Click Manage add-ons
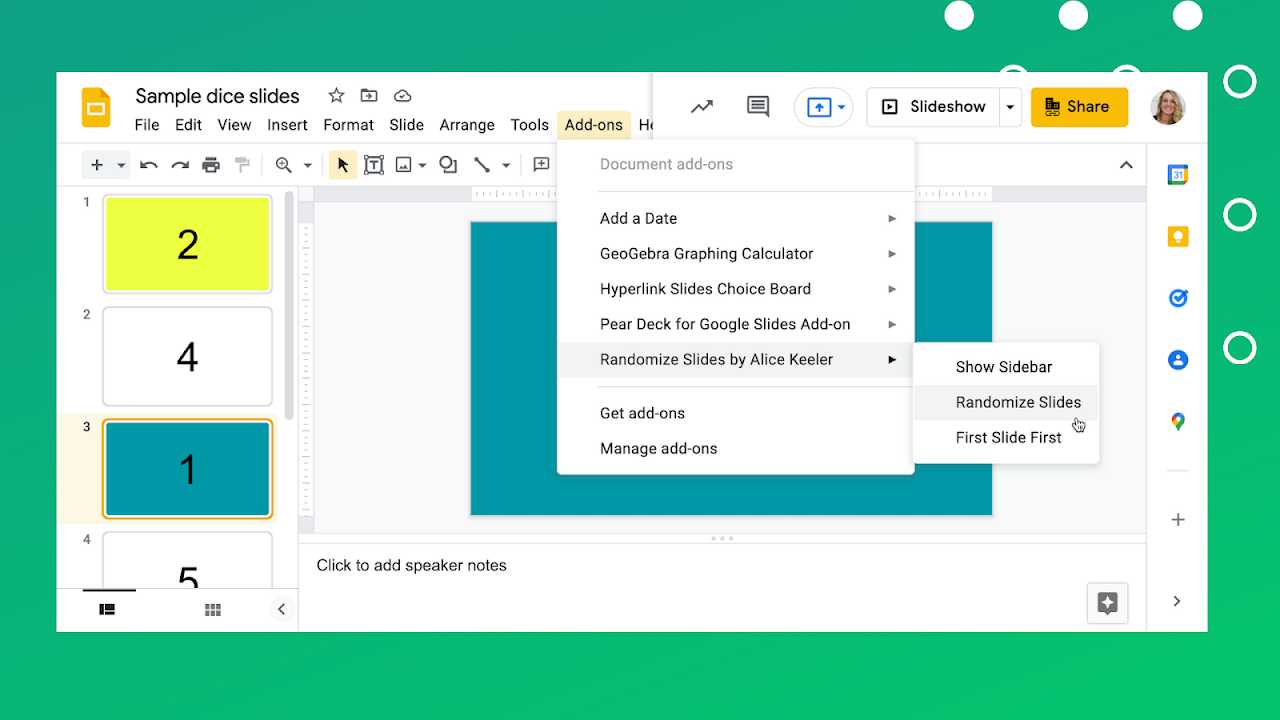This screenshot has width=1280, height=720. pyautogui.click(x=736, y=449)
